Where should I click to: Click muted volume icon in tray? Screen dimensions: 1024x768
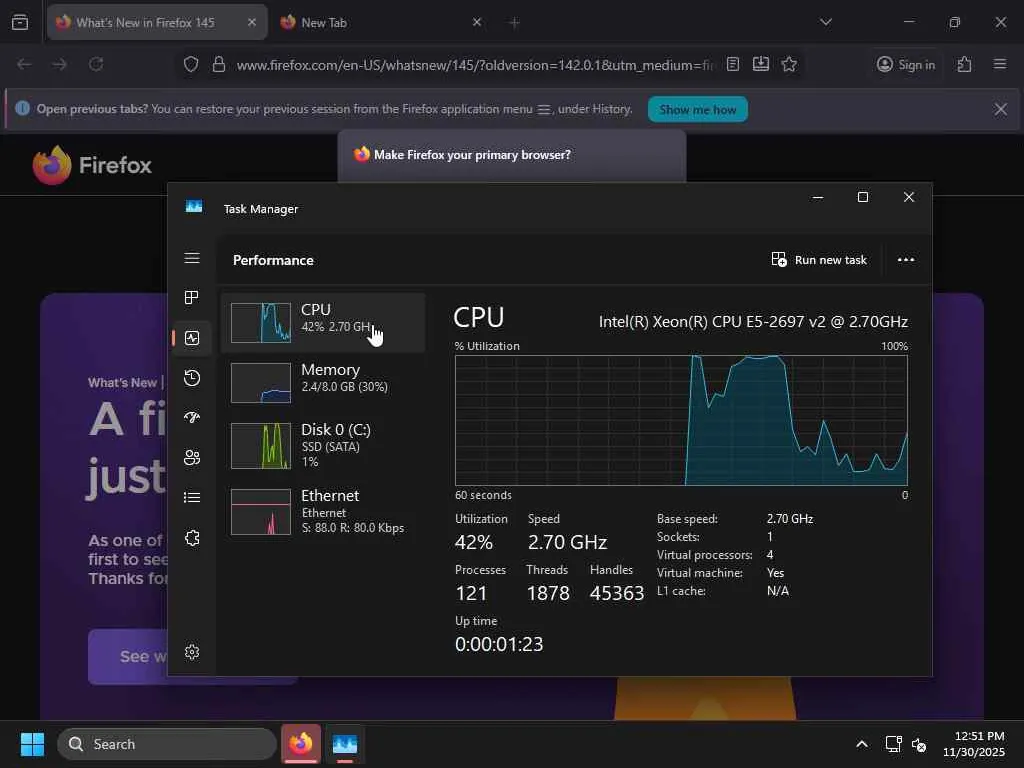click(919, 744)
